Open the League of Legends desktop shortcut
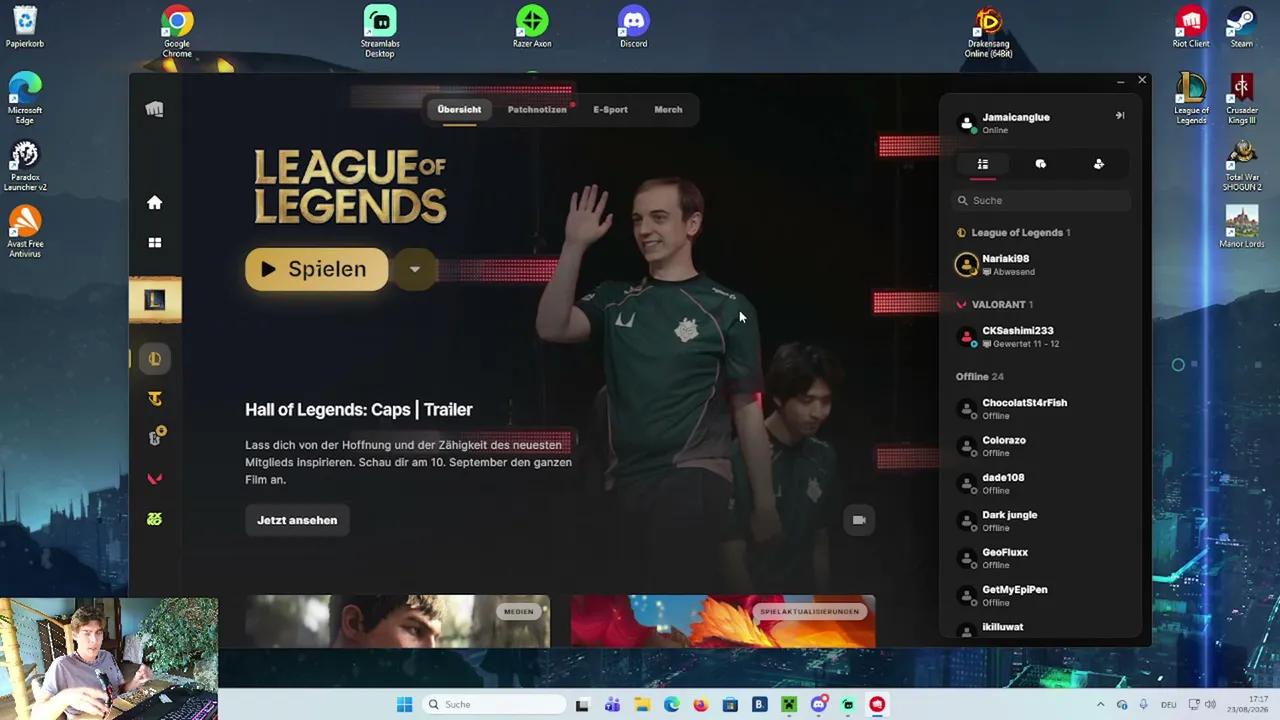The width and height of the screenshot is (1280, 720). 1191,99
